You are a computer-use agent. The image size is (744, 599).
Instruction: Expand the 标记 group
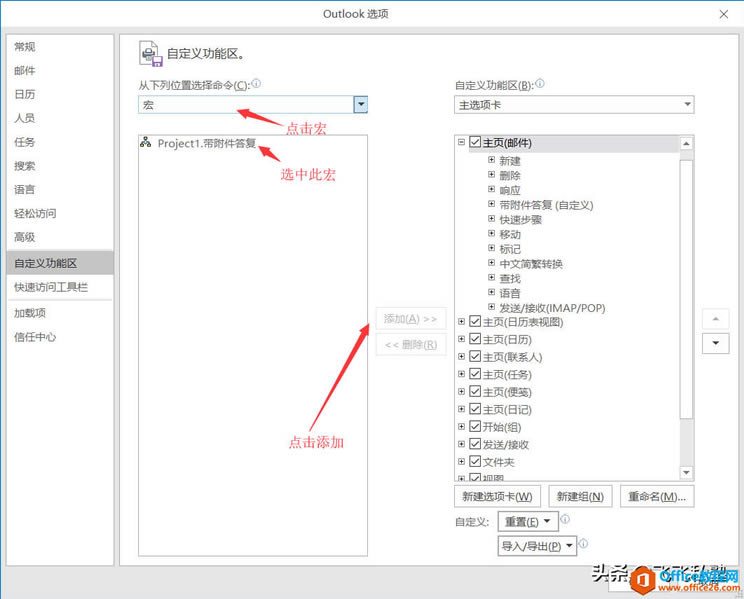(x=492, y=248)
